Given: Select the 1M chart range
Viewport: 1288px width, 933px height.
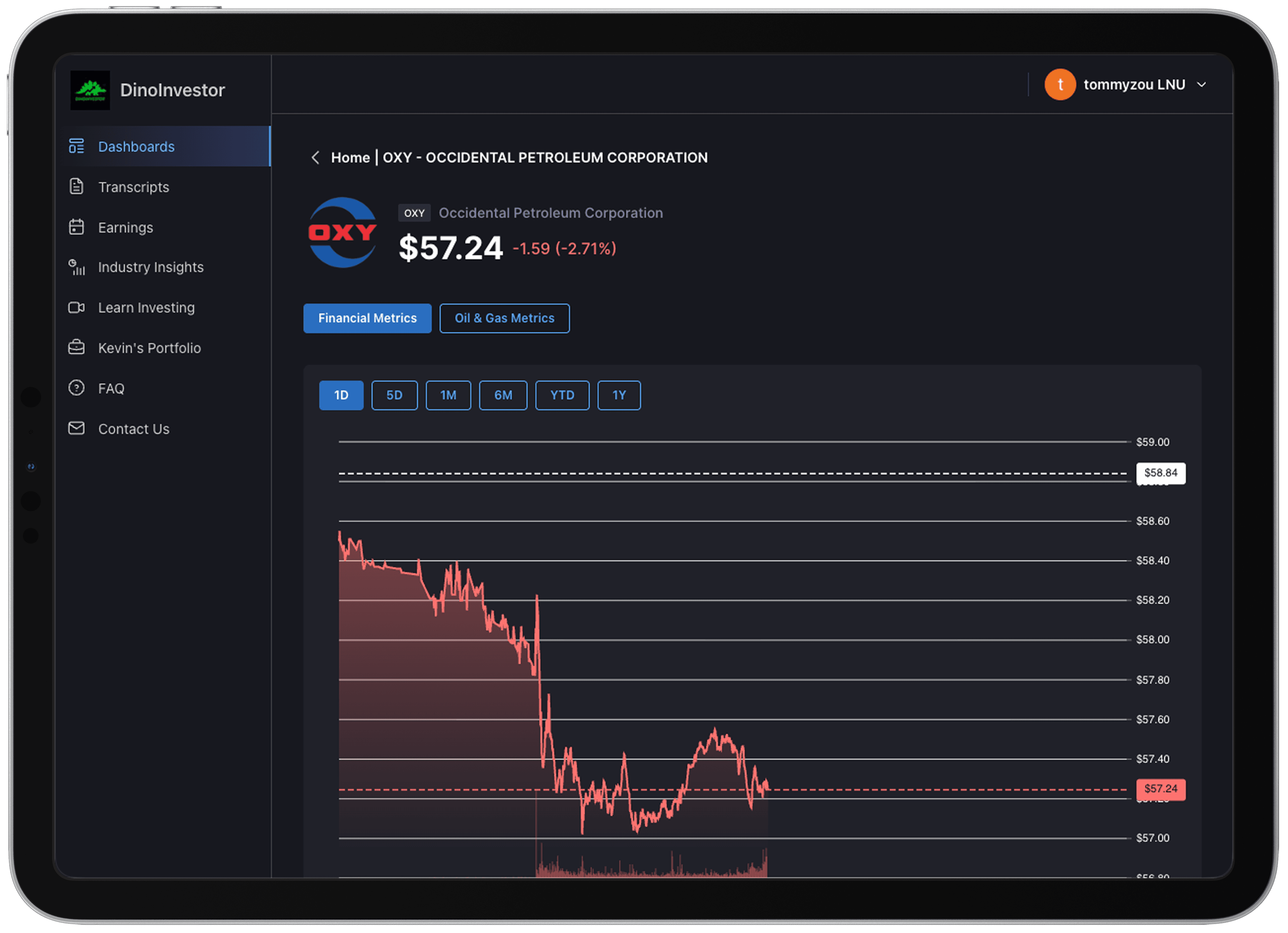Looking at the screenshot, I should click(448, 395).
